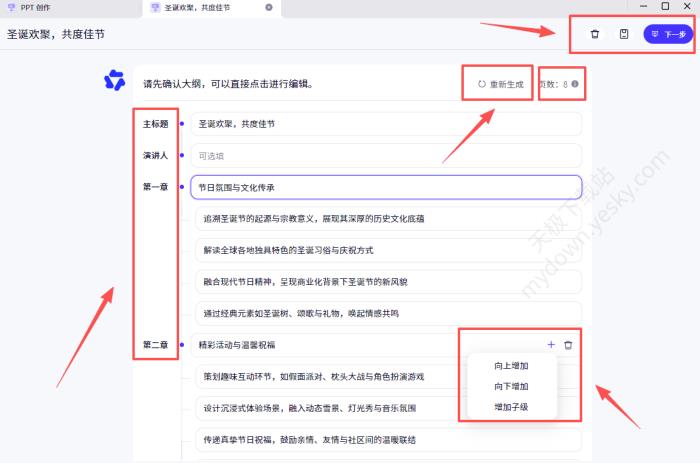Select the 解读全球各地独具特色的圣诞习俗 outline item
Viewport: 700px width, 463px height.
pyautogui.click(x=385, y=250)
